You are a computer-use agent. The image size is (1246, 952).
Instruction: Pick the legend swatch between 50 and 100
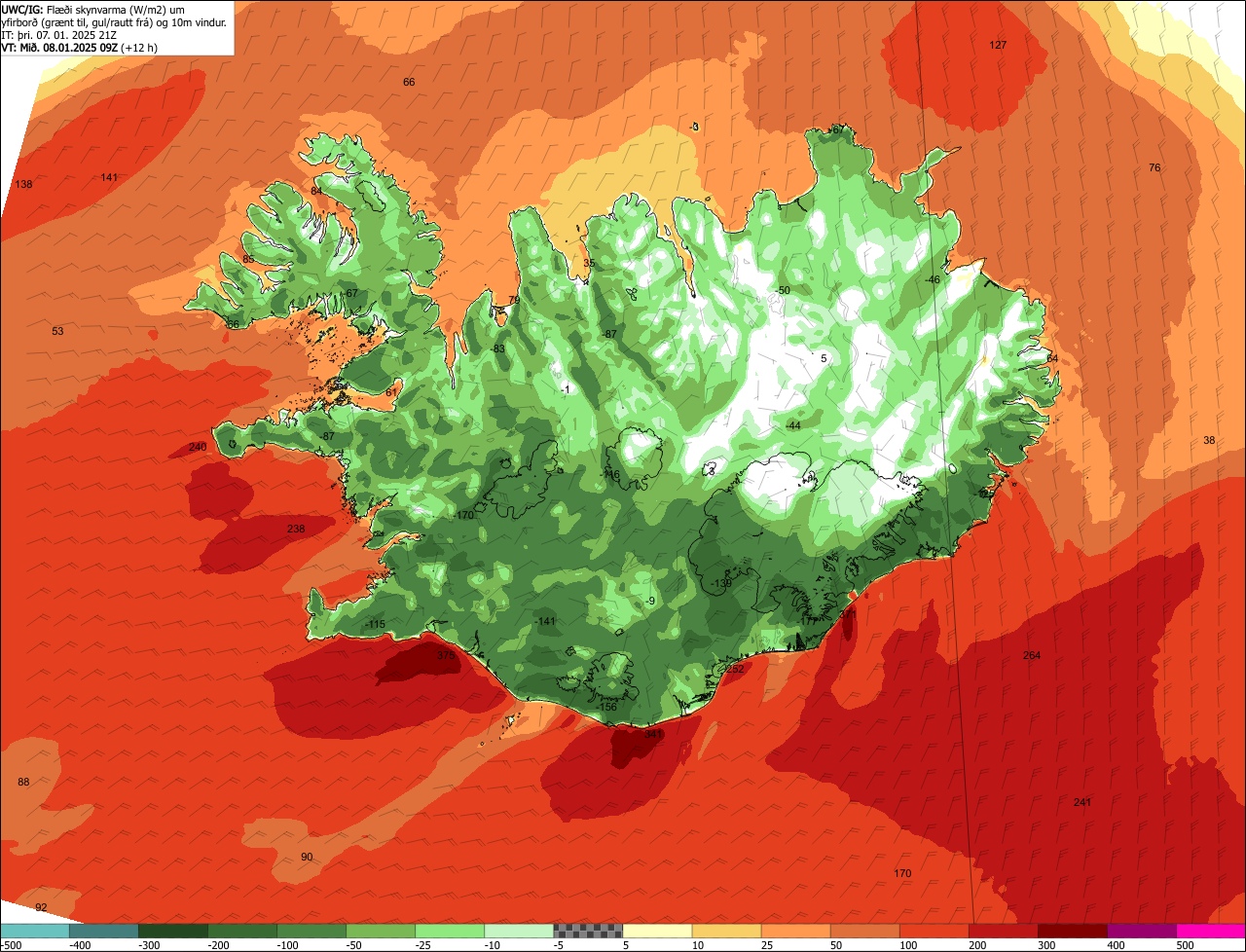click(864, 931)
